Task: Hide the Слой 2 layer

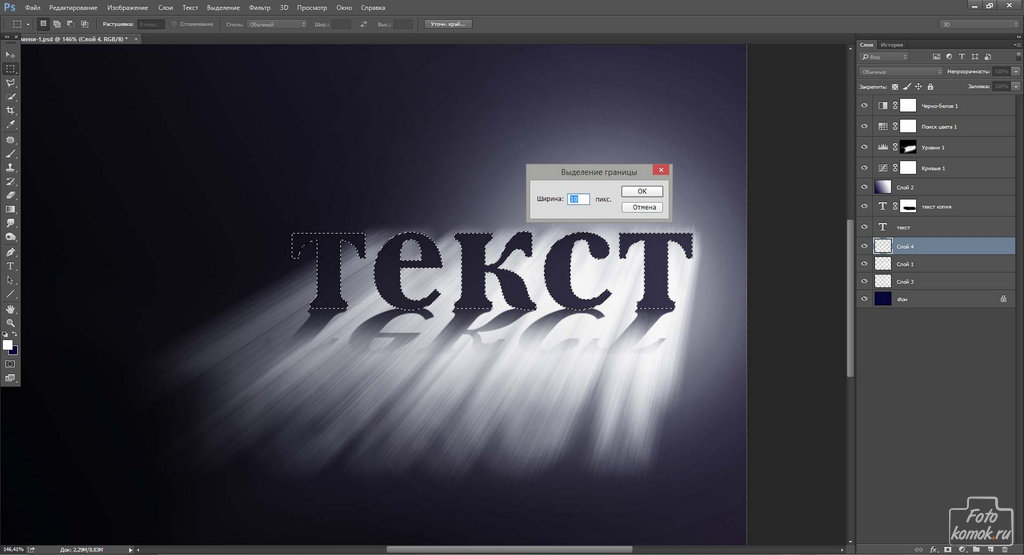Action: [865, 187]
